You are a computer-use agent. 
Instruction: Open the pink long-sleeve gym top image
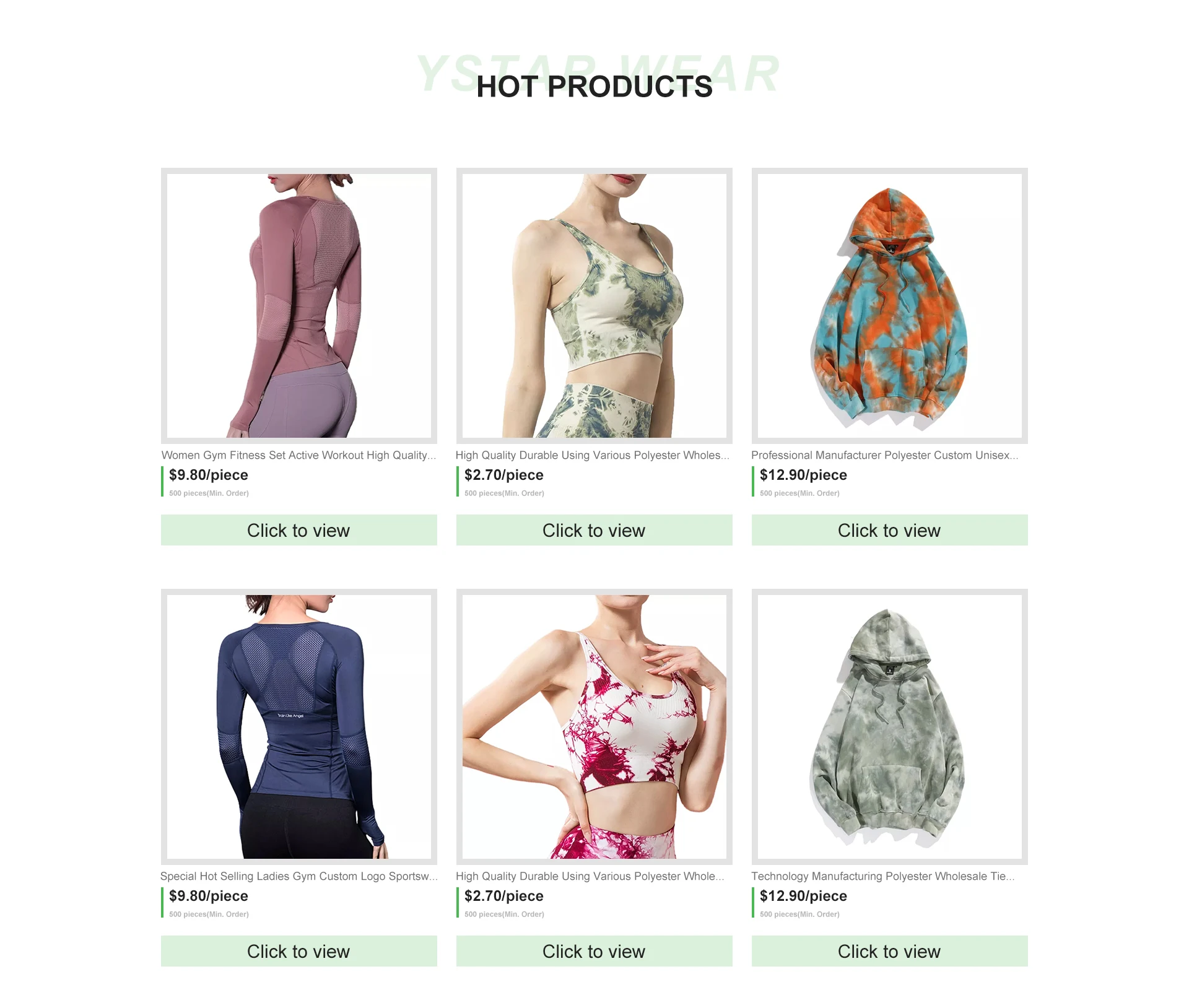[x=299, y=305]
